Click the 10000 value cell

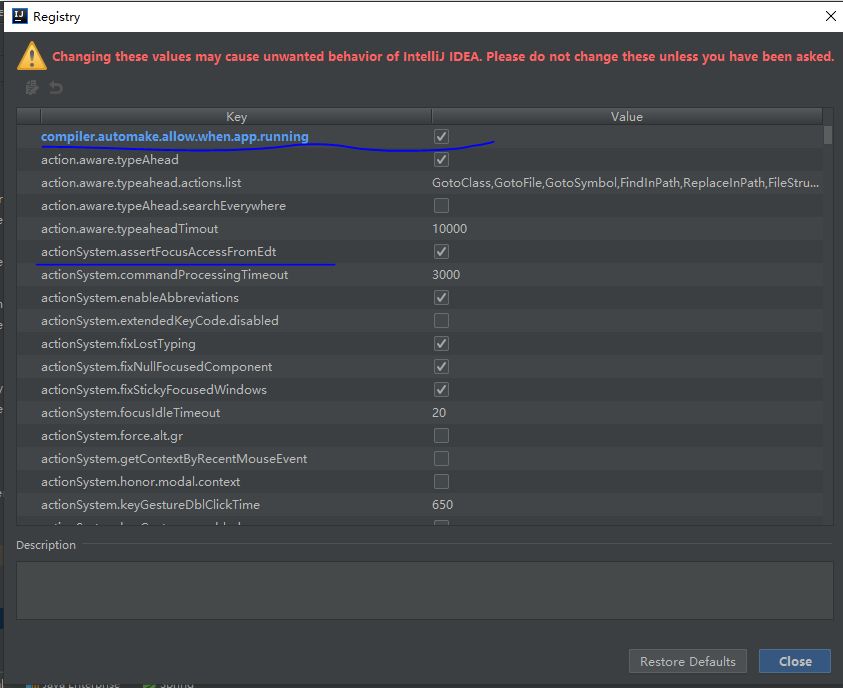[x=449, y=229]
